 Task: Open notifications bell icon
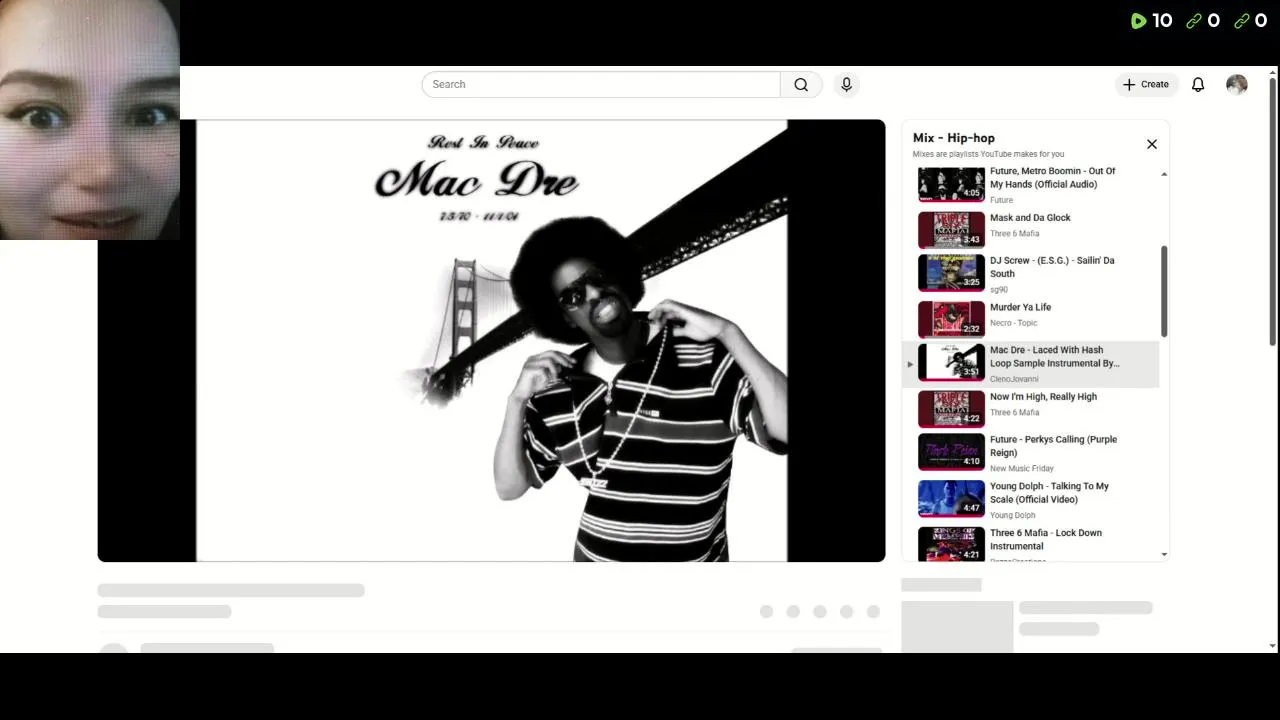coord(1198,85)
